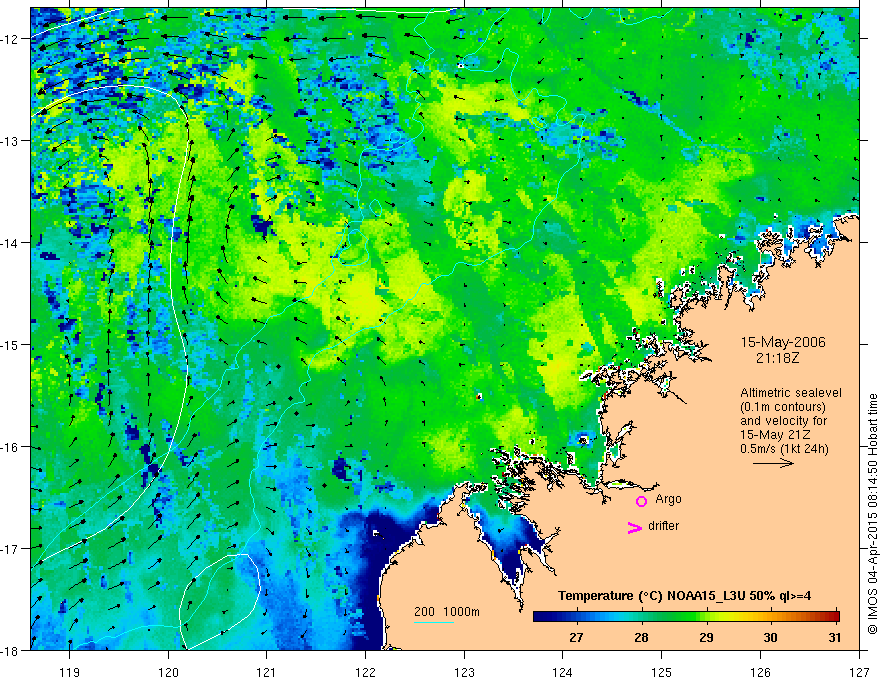Click the '(0.1m contours)' text line
880x680 pixels.
pyautogui.click(x=783, y=407)
